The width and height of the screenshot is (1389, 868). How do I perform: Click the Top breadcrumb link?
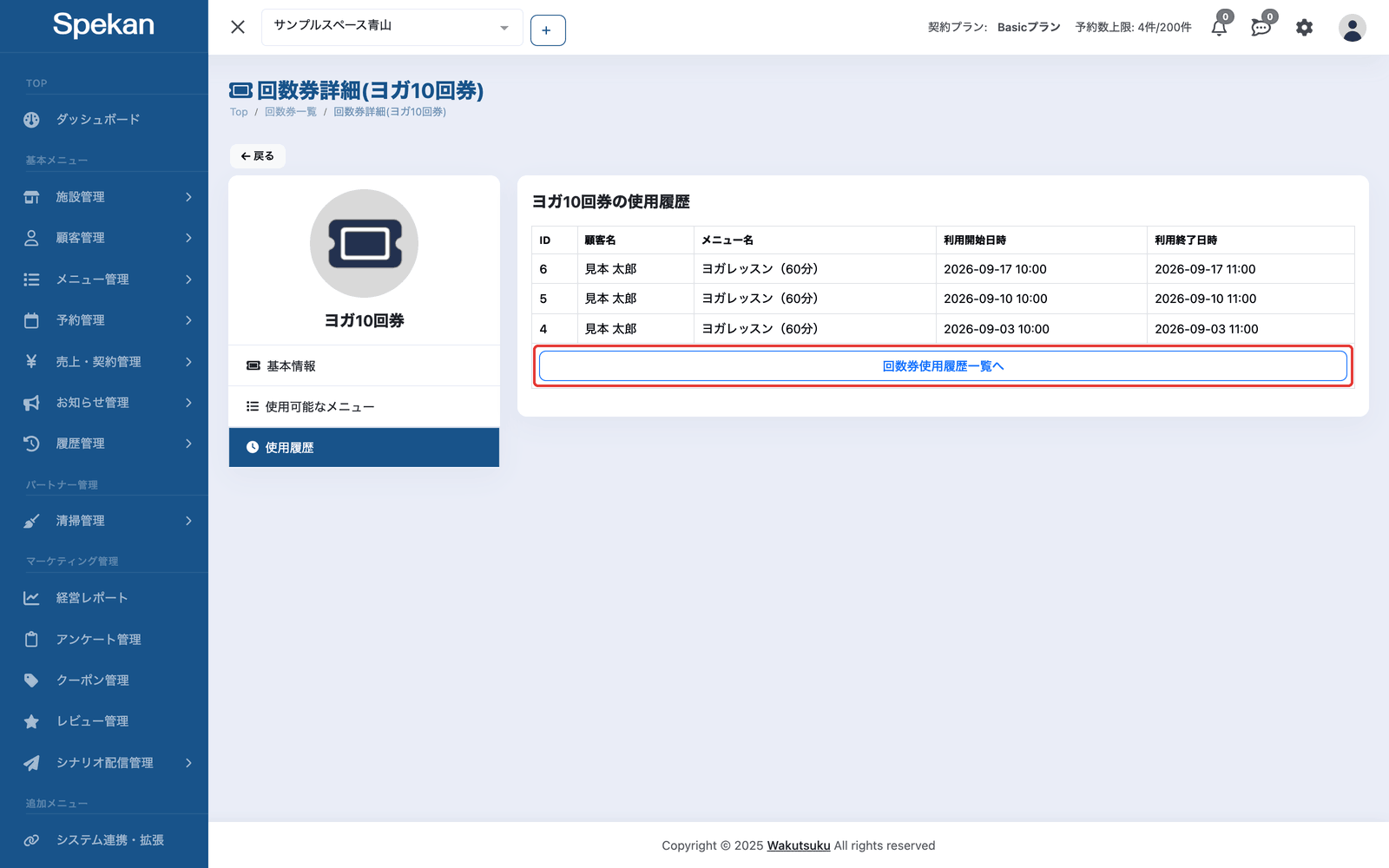click(239, 112)
